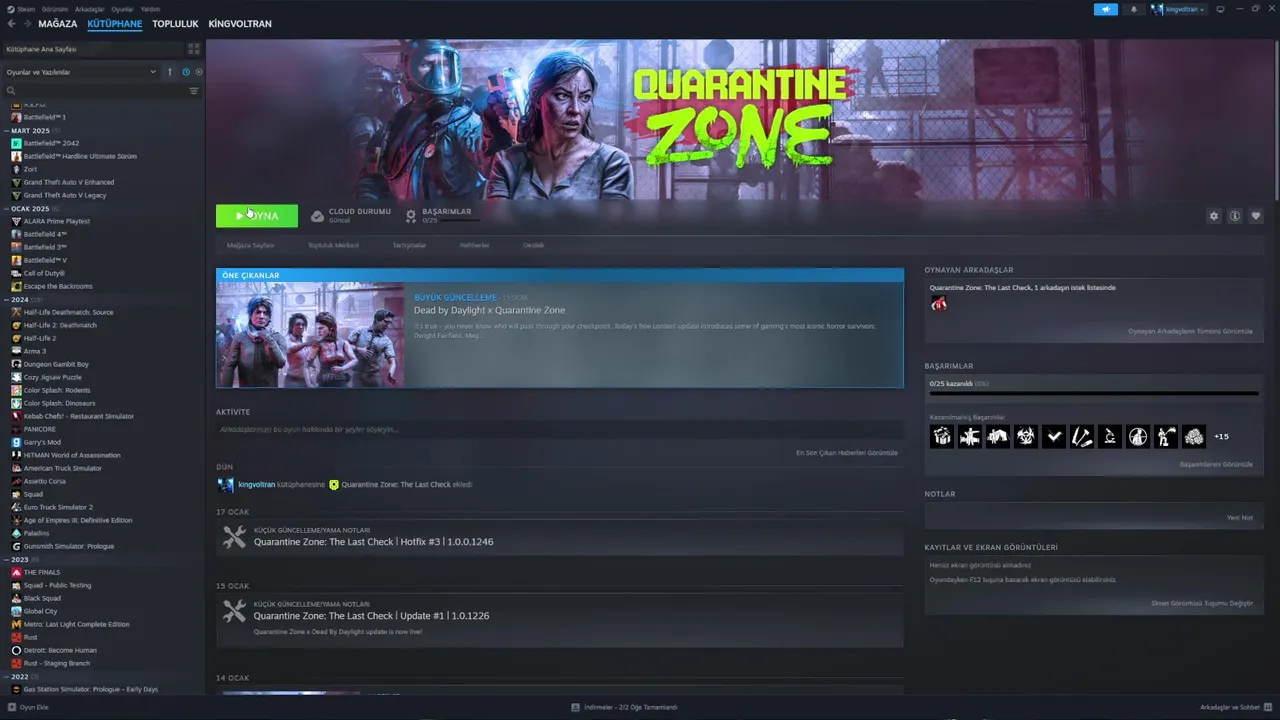Open the Cloud Durumu status icon
Viewport: 1280px width, 720px height.
317,216
